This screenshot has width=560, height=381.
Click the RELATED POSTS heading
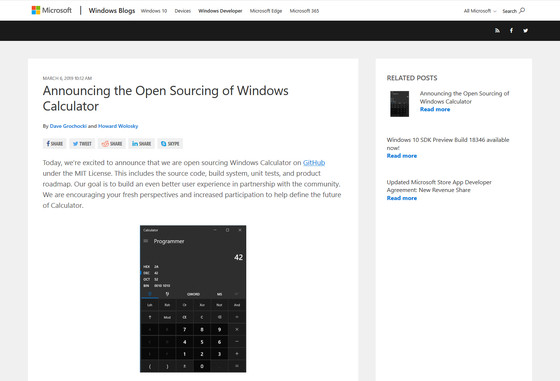[412, 78]
